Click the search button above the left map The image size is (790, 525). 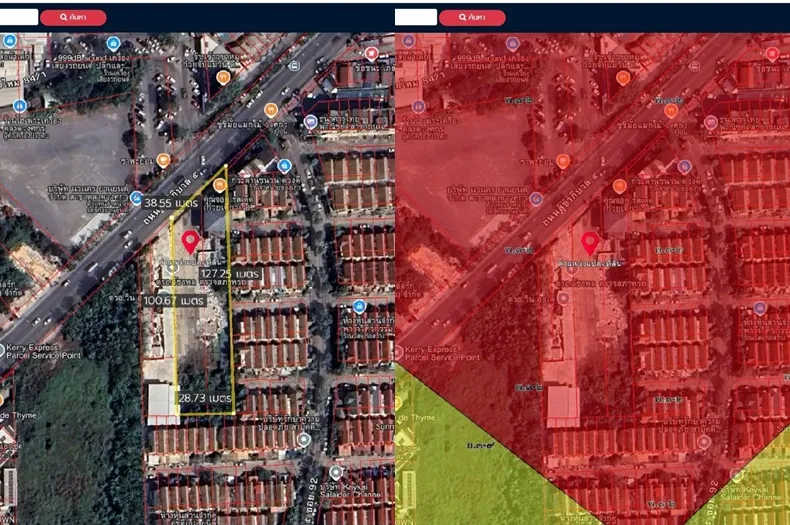[x=73, y=17]
